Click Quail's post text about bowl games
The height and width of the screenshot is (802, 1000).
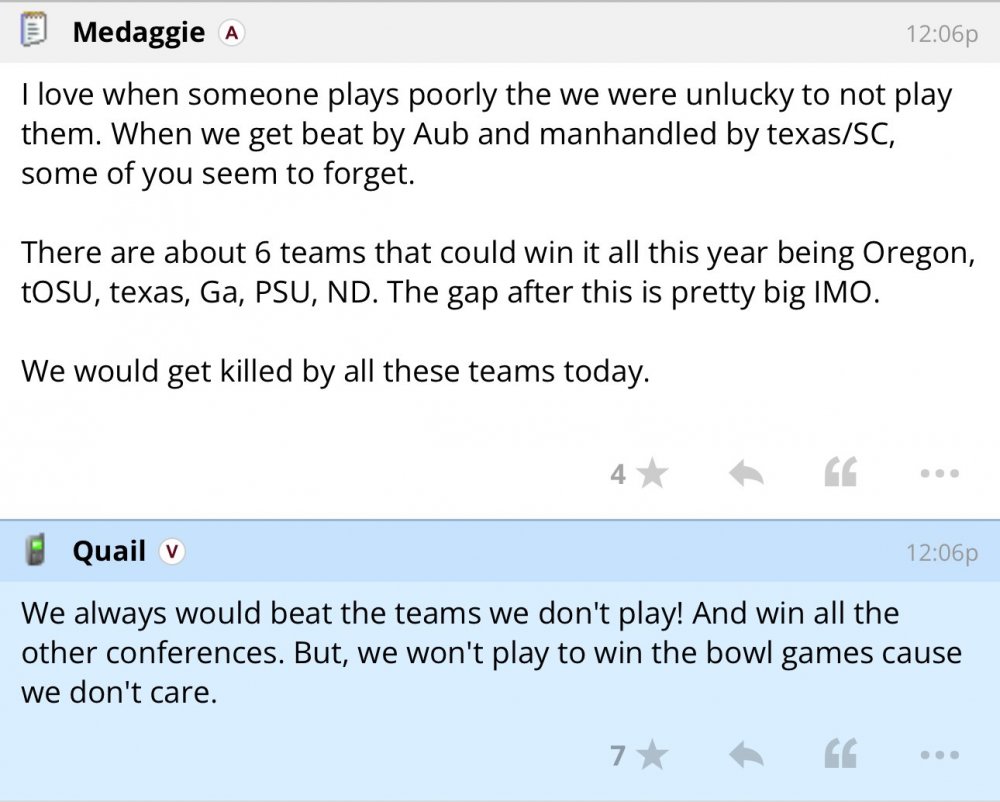click(x=490, y=652)
